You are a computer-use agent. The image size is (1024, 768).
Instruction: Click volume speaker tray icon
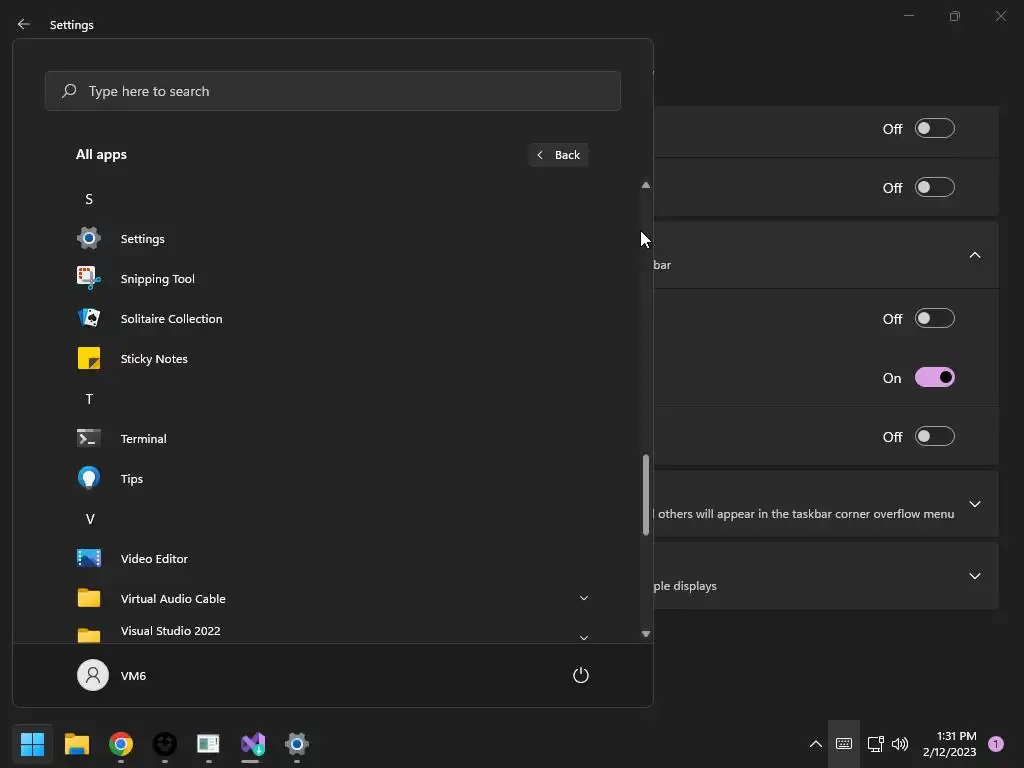(x=900, y=744)
